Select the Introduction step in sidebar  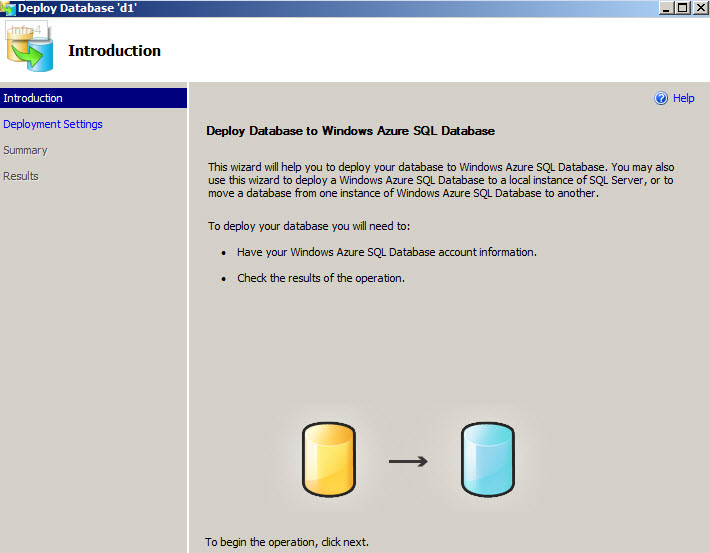93,98
